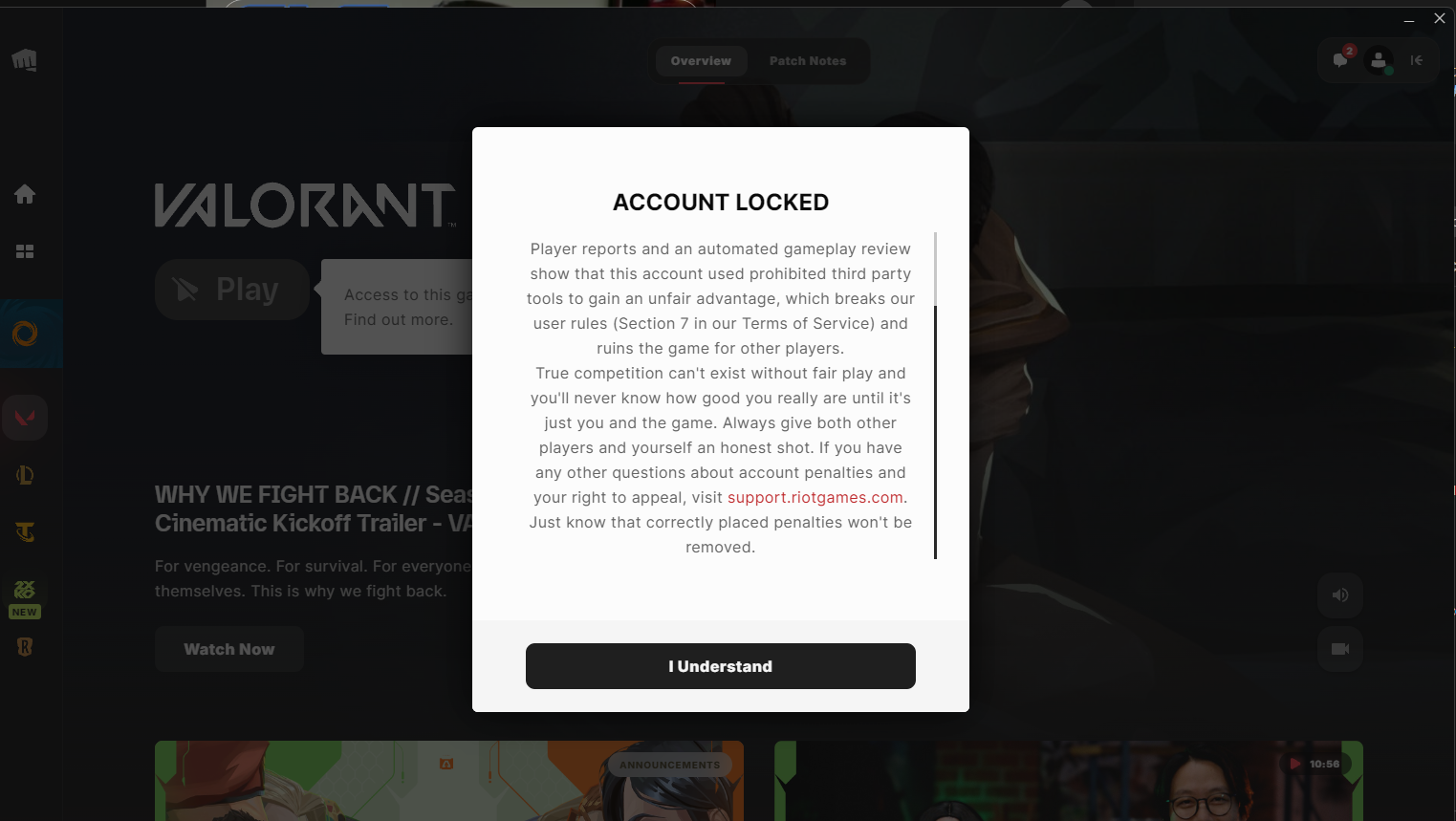Open the game library grid icon
The image size is (1456, 821).
click(25, 251)
